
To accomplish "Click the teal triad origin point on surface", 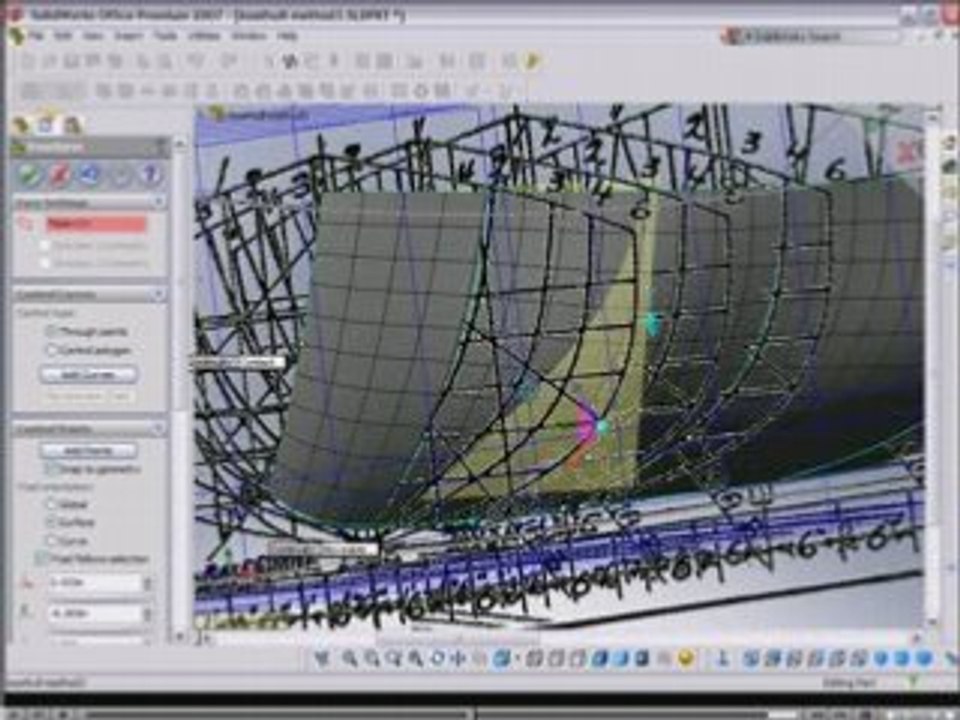I will click(601, 426).
